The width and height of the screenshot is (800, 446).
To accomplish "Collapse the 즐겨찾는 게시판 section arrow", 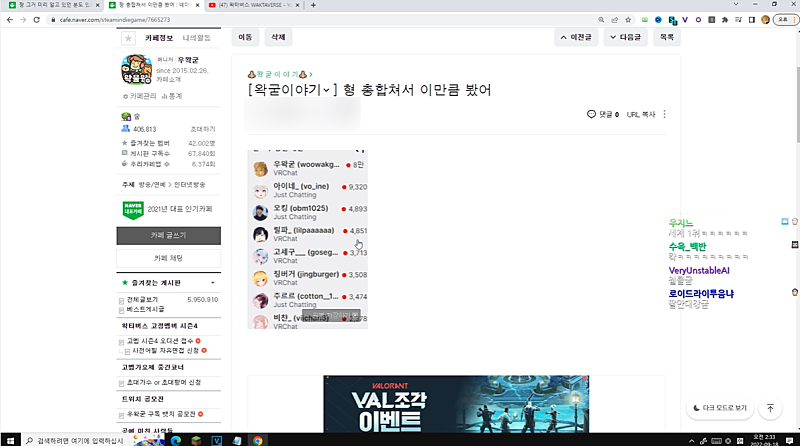I will (213, 283).
